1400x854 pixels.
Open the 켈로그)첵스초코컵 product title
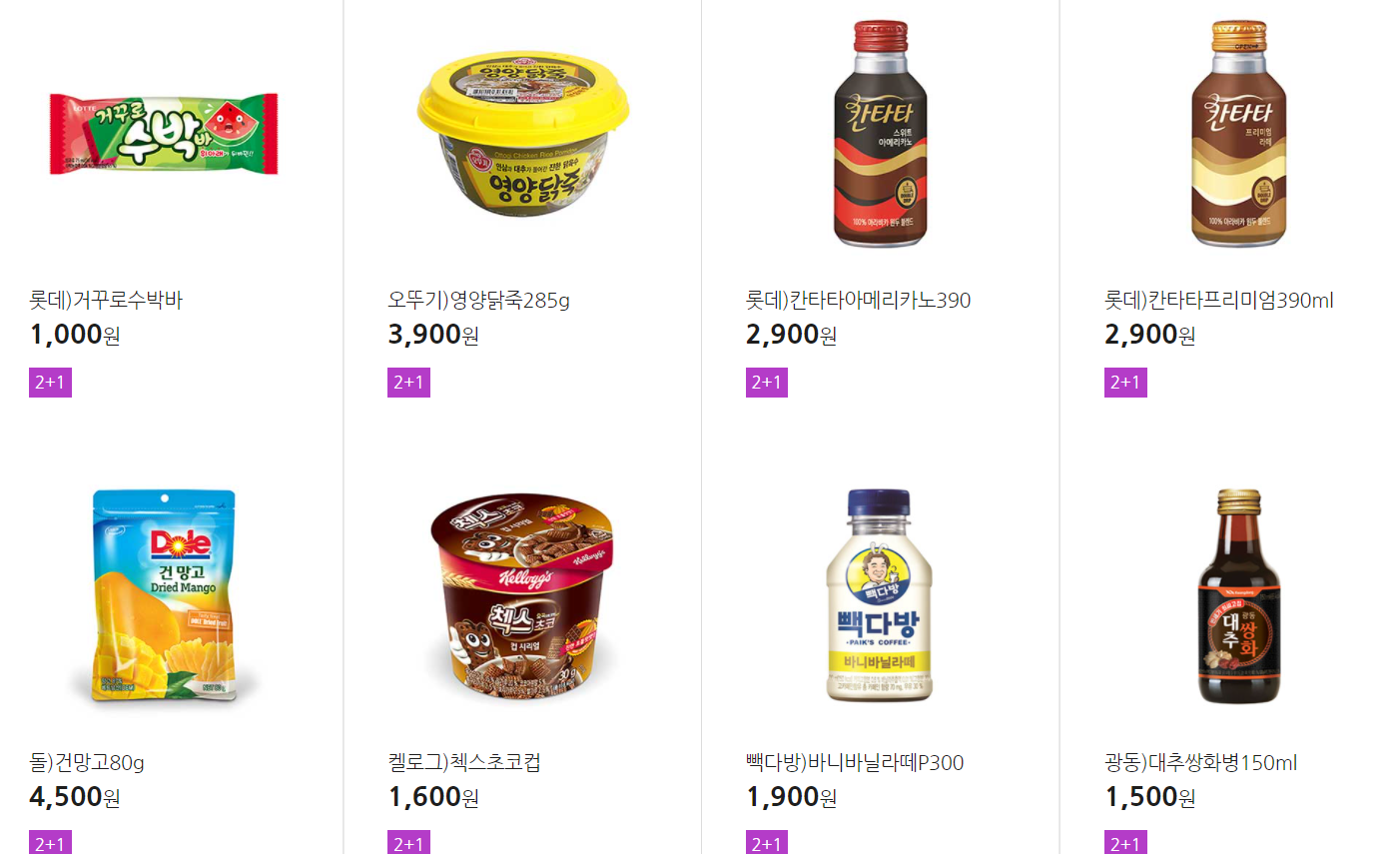(464, 762)
